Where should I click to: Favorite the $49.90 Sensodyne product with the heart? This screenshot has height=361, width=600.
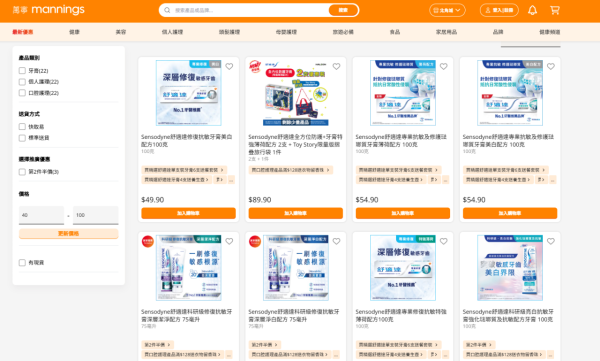coord(229,66)
